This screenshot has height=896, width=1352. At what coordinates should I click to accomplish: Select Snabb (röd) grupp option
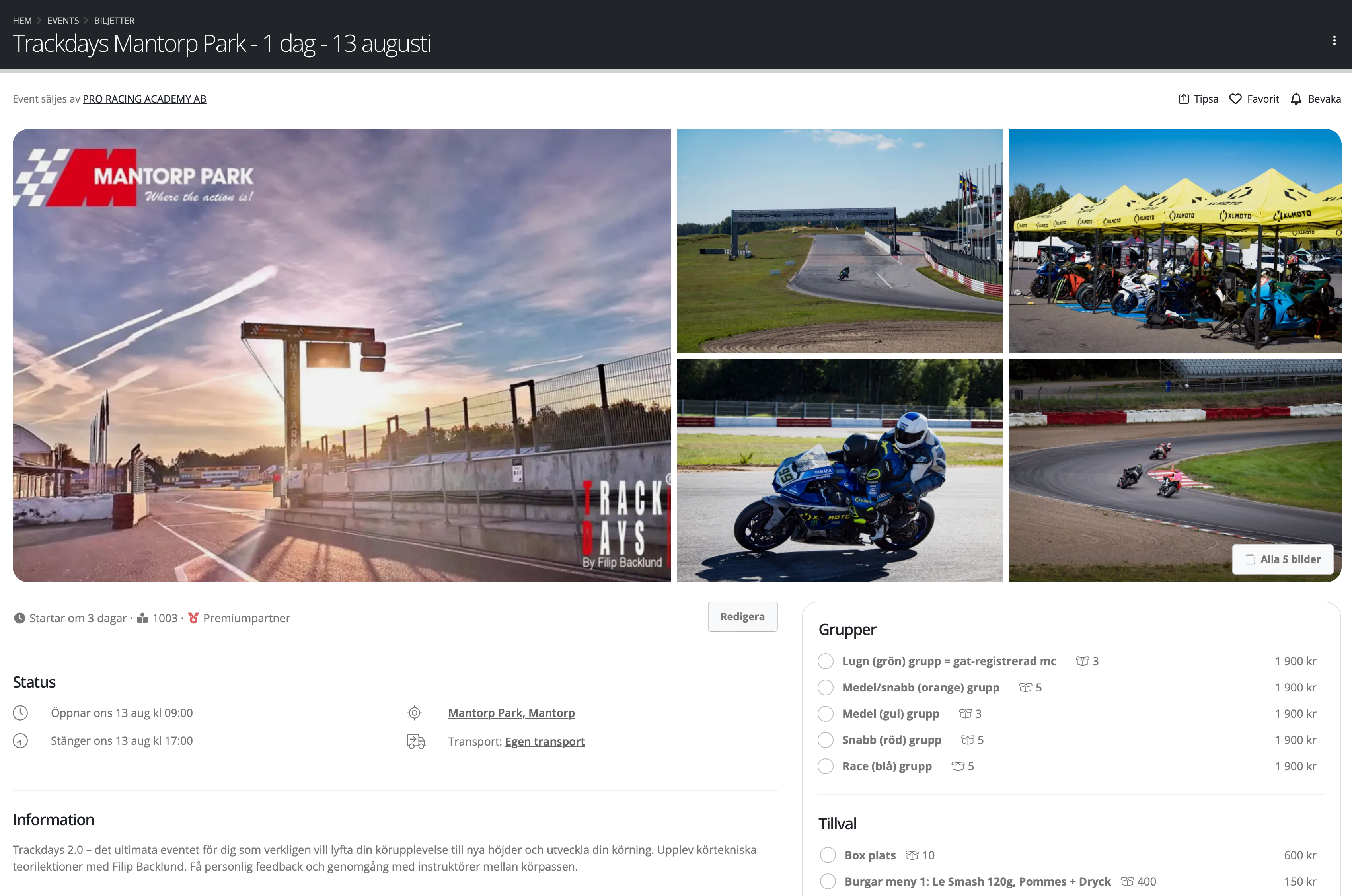pos(825,740)
